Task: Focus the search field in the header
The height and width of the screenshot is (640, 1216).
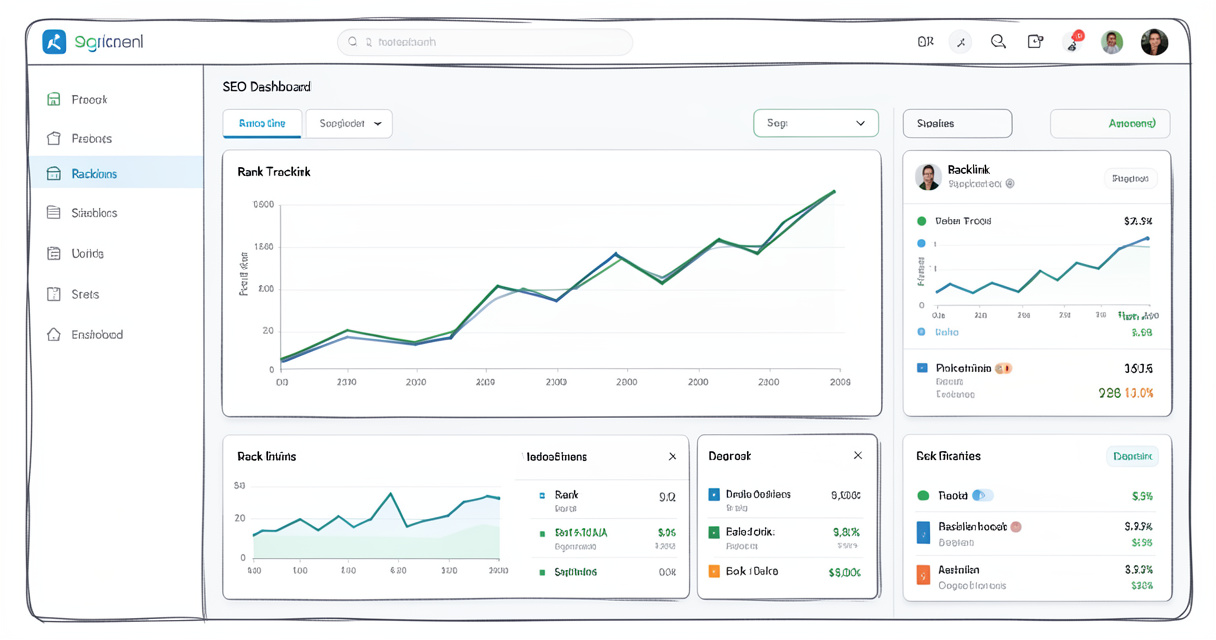Action: point(485,42)
